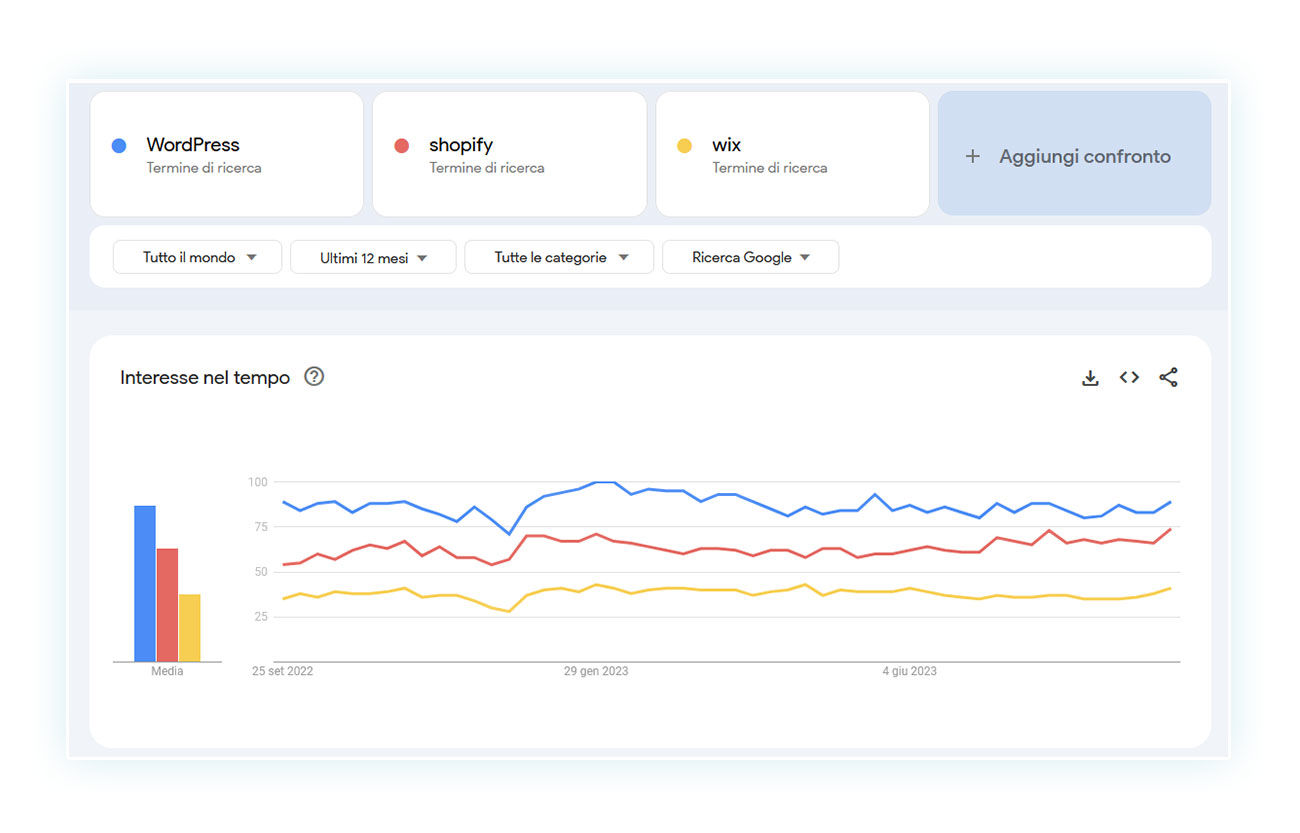Click the red shopify color dot
This screenshot has width=1300, height=833.
point(402,146)
